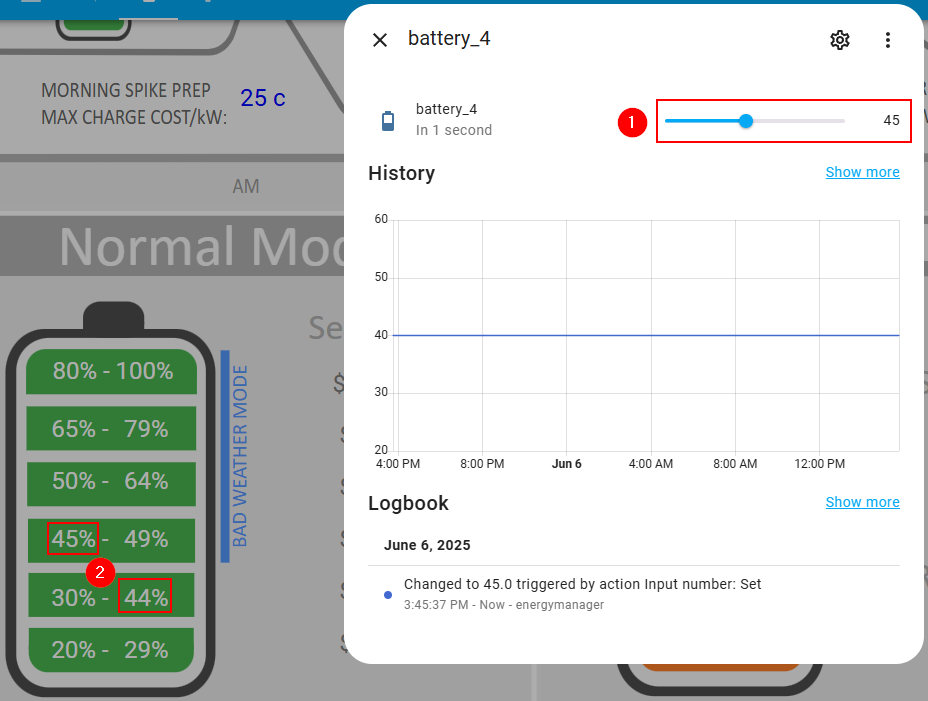The image size is (928, 701).
Task: Select the 45% - 49% battery segment
Action: point(111,539)
